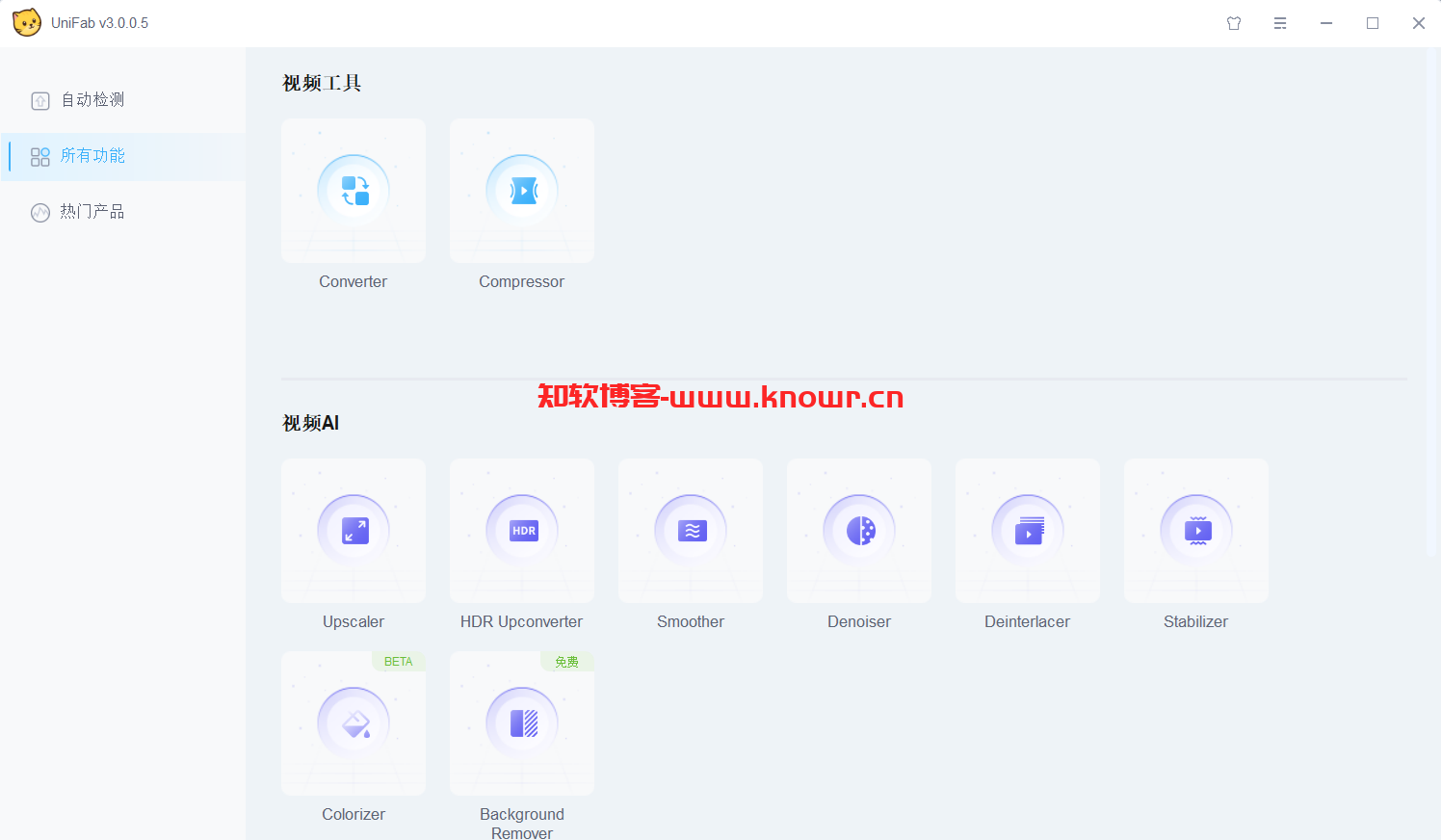The height and width of the screenshot is (840, 1441).
Task: Click the vertical scrollbar on the right
Action: (x=1431, y=302)
